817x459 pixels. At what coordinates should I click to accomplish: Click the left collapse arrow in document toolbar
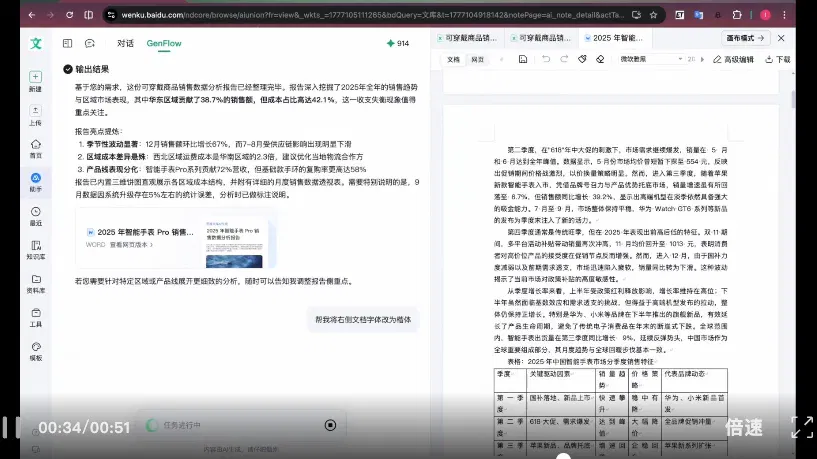[x=502, y=59]
